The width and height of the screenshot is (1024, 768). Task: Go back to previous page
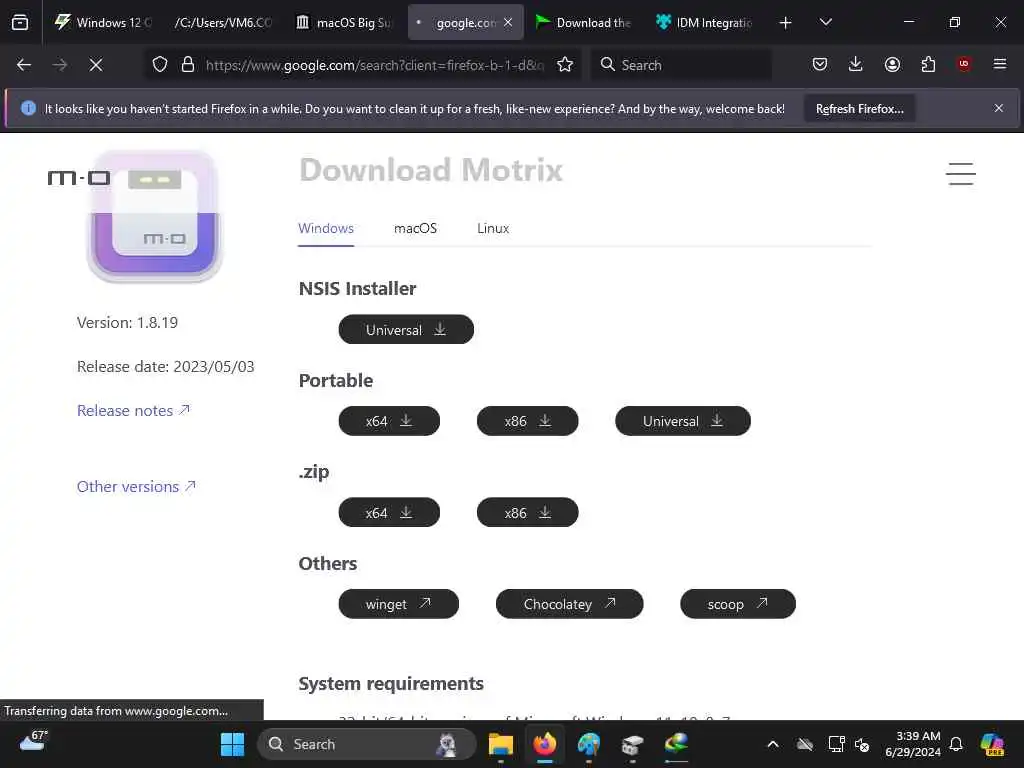tap(24, 65)
